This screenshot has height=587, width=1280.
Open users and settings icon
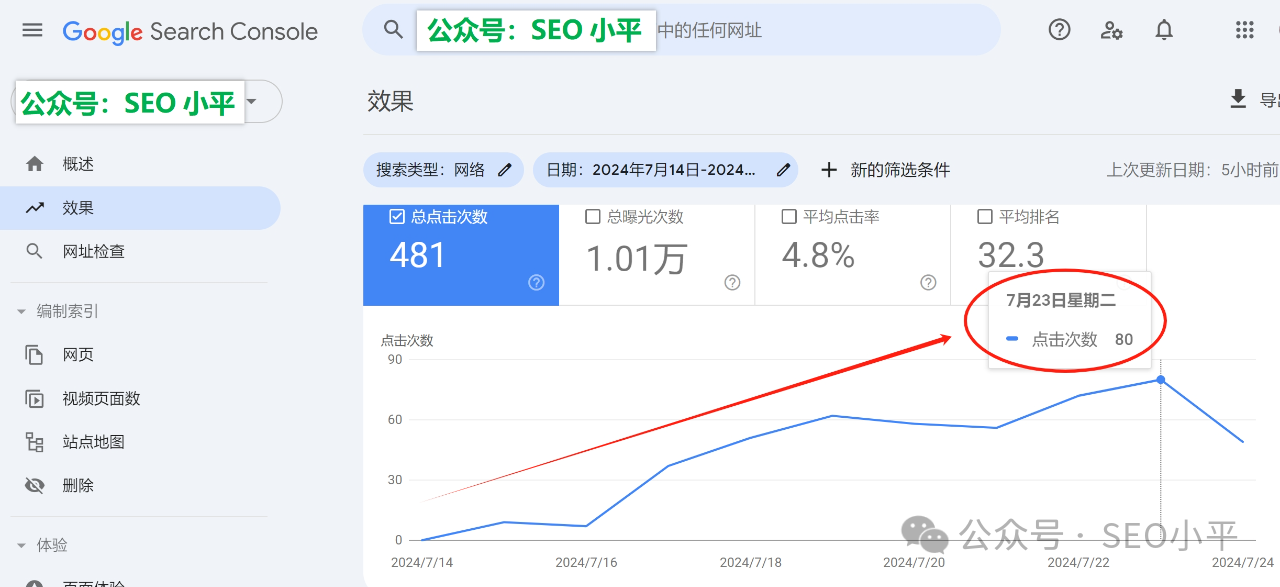[x=1111, y=30]
